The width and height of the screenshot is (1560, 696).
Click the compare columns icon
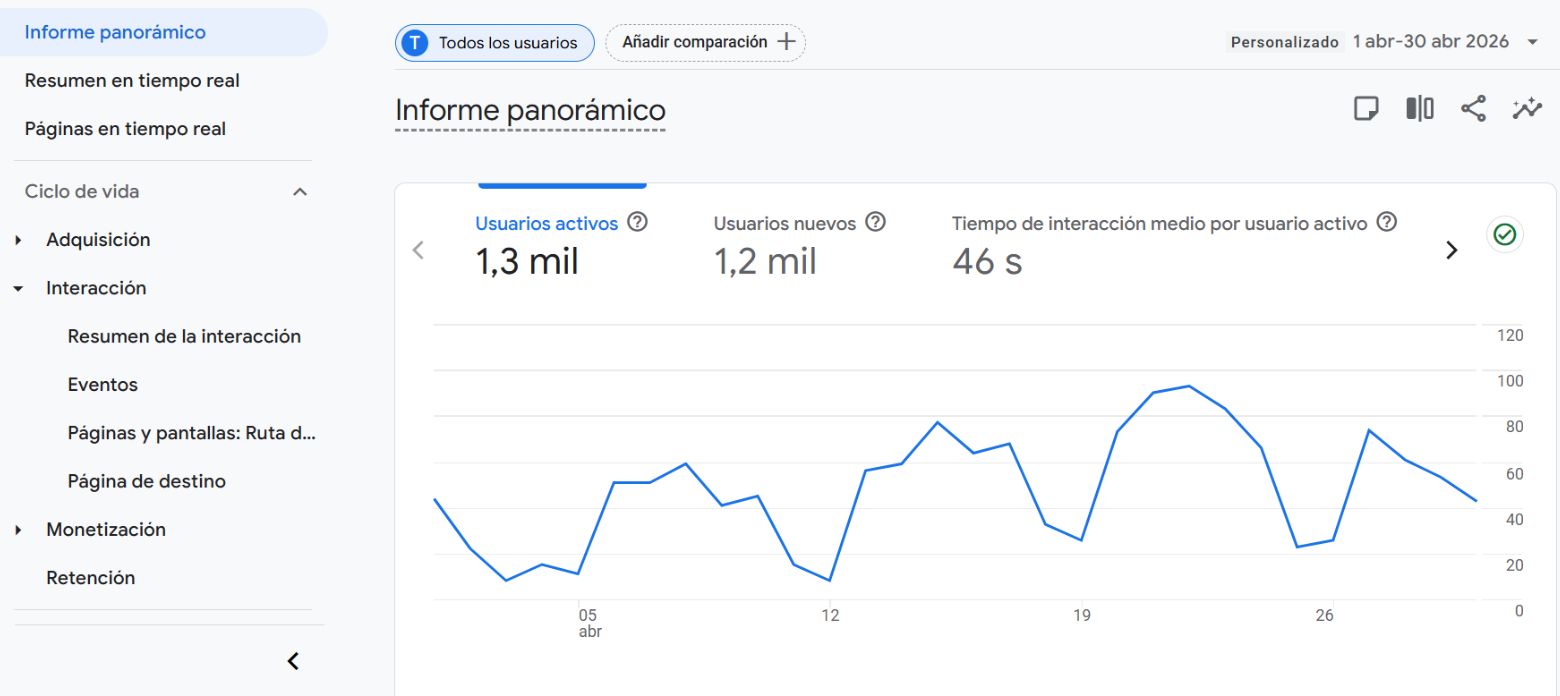click(1420, 108)
